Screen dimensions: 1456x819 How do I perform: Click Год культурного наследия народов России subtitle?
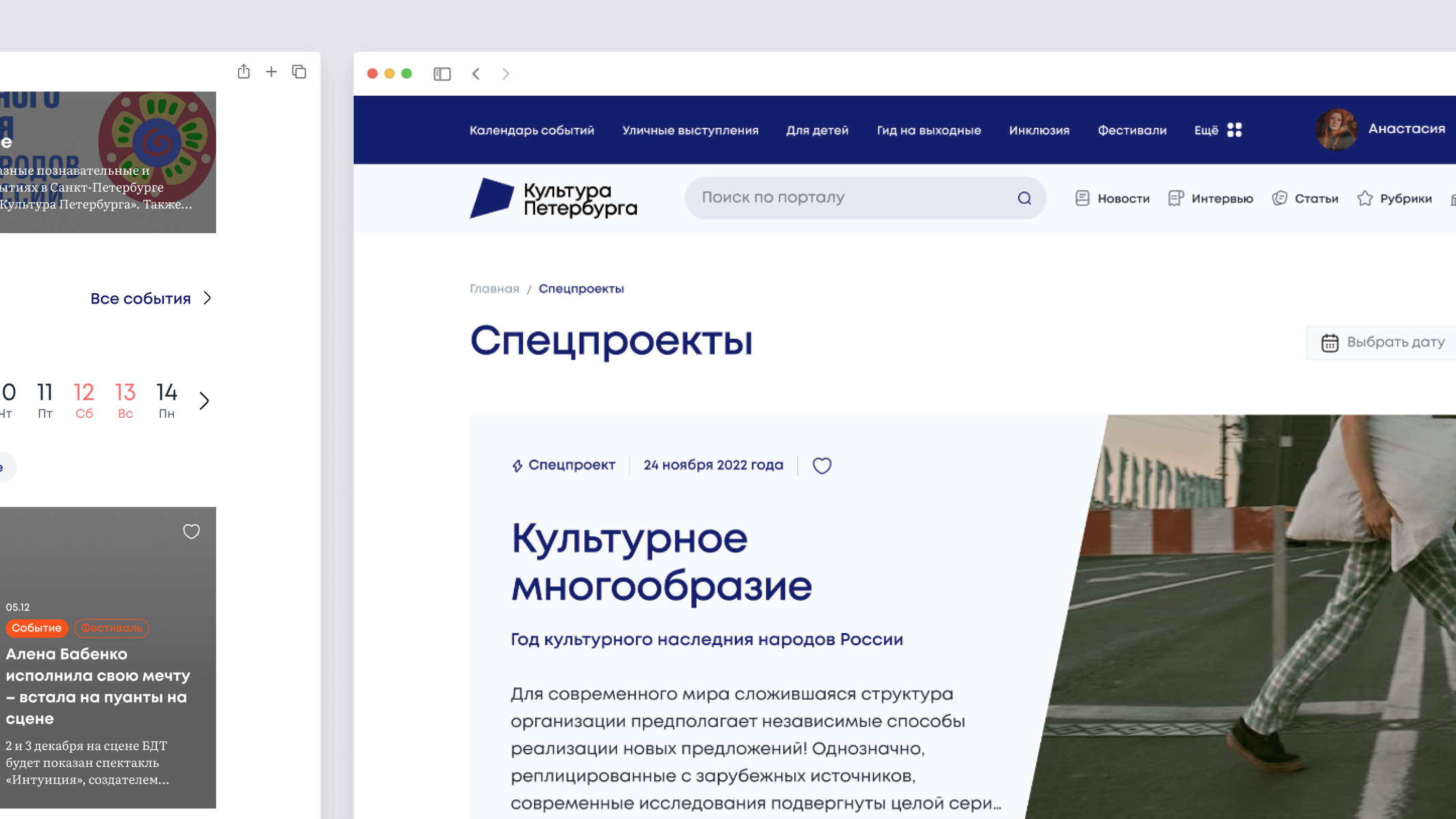pos(706,639)
